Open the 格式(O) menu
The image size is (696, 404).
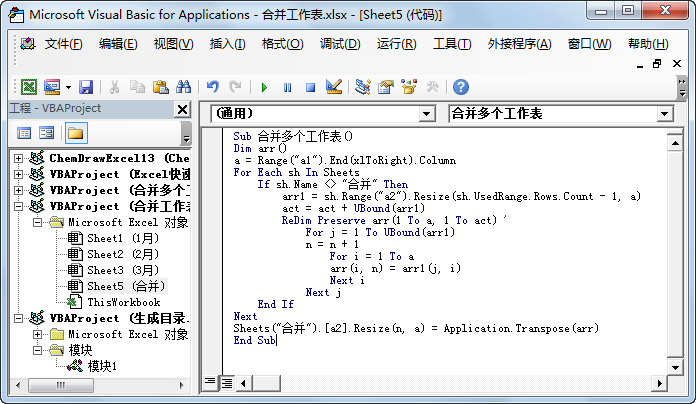(x=283, y=44)
